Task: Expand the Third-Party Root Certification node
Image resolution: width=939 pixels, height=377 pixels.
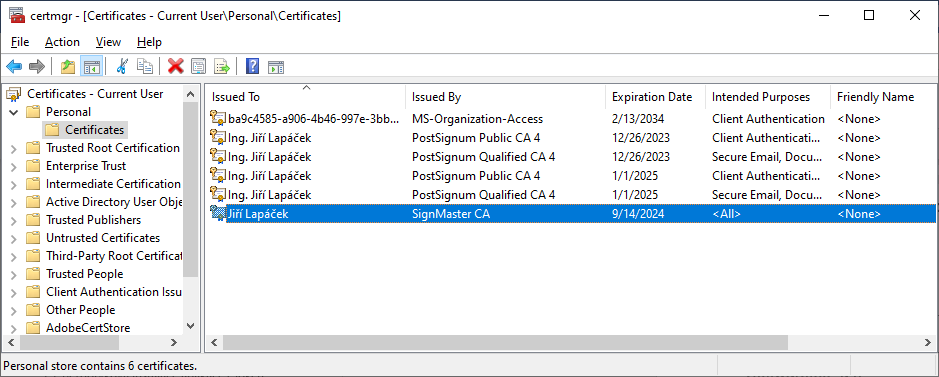Action: point(14,256)
